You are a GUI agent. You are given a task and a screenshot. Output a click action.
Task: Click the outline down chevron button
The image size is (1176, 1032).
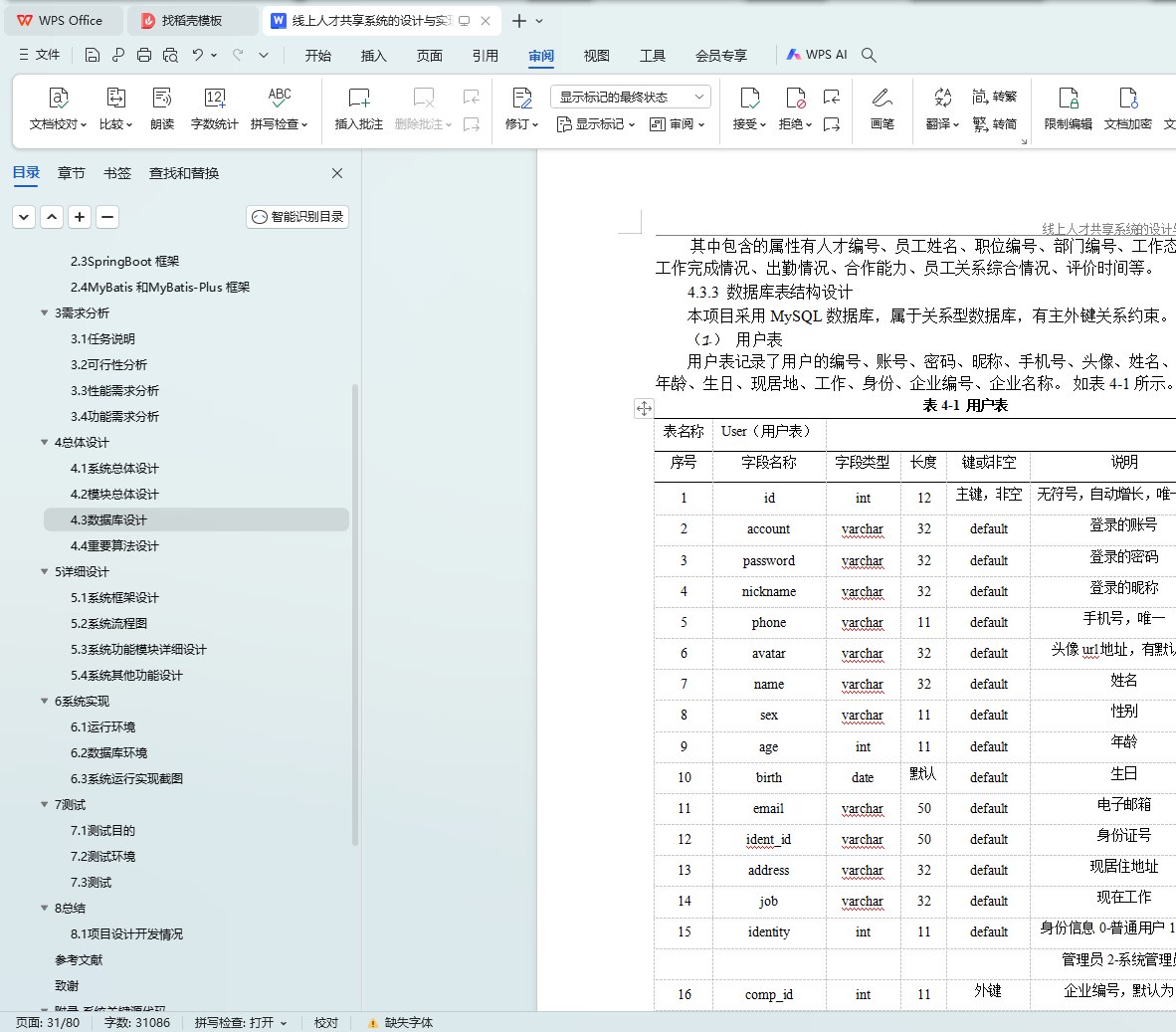[24, 218]
